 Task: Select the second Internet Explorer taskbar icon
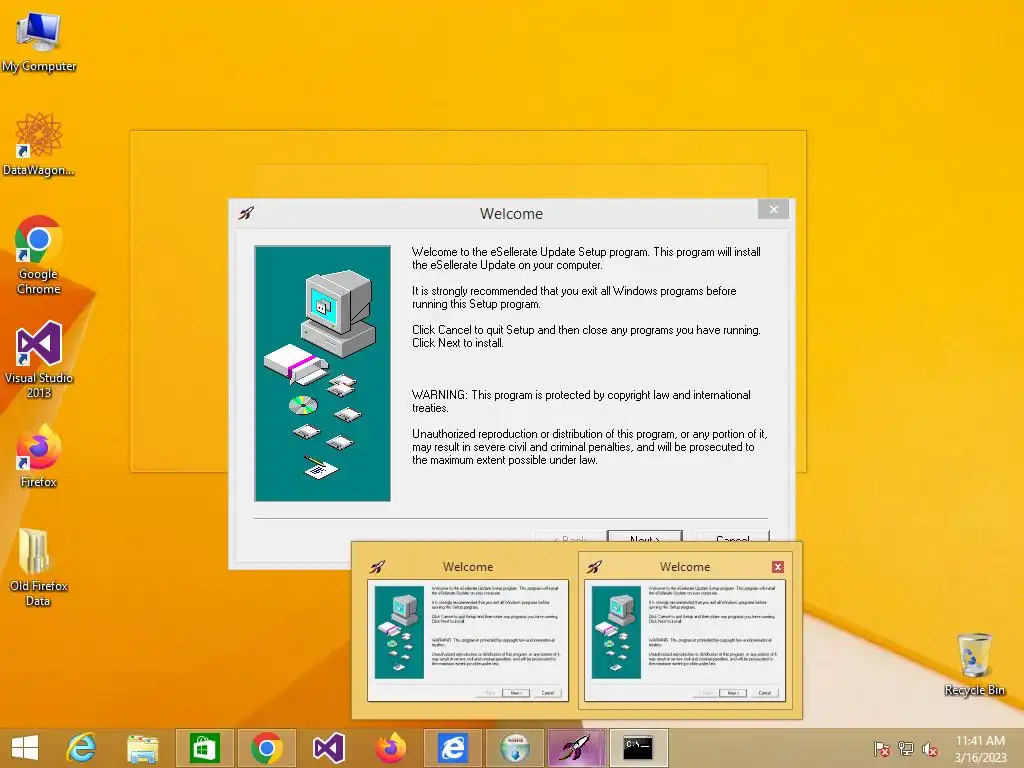click(x=453, y=748)
